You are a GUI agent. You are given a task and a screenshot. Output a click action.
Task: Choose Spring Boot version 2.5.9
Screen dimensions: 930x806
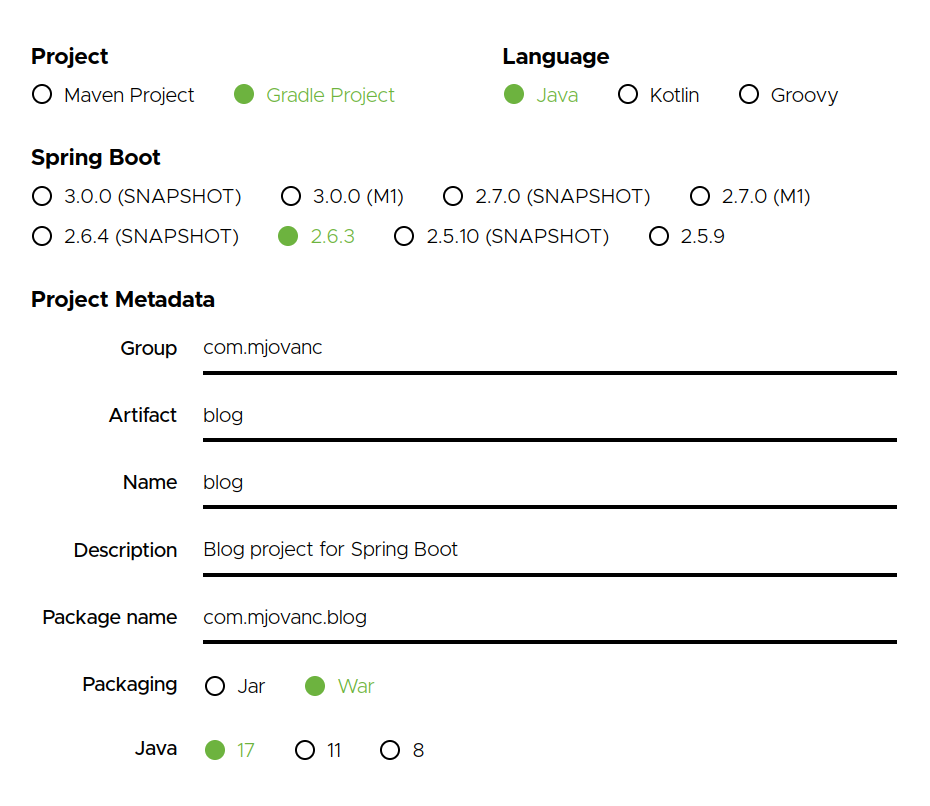click(659, 237)
